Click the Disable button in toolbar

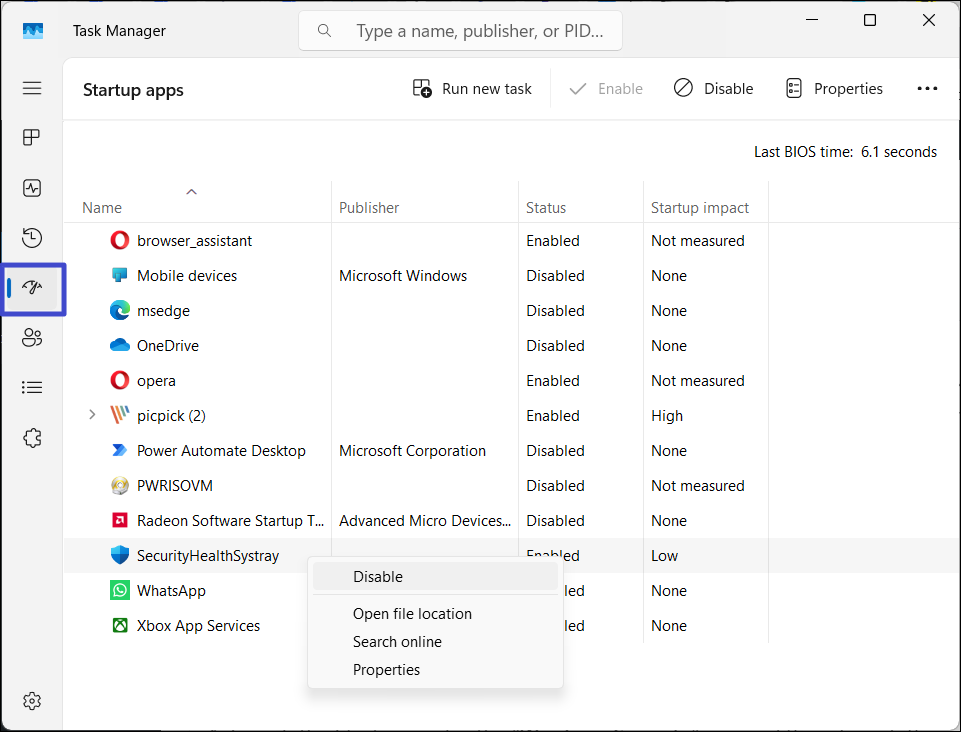coord(714,89)
